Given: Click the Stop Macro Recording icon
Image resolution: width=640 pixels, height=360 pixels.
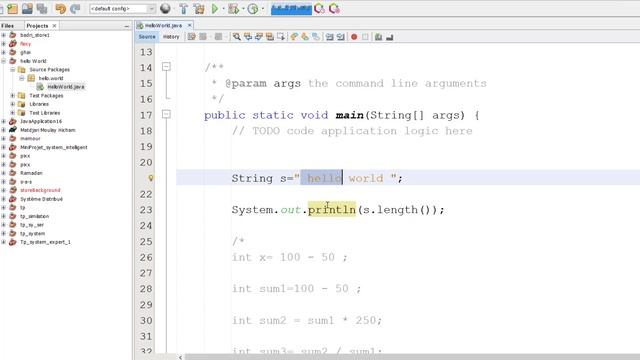Looking at the screenshot, I should click(365, 37).
